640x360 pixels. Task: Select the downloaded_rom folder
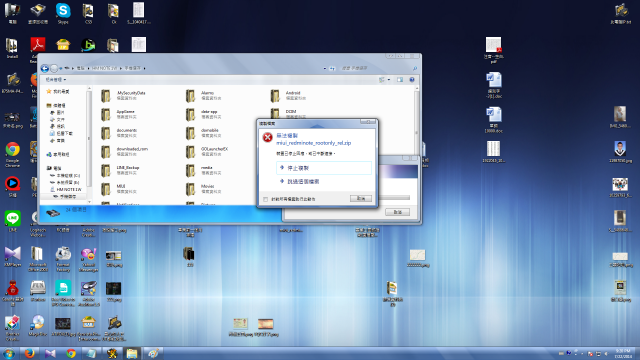(124, 152)
